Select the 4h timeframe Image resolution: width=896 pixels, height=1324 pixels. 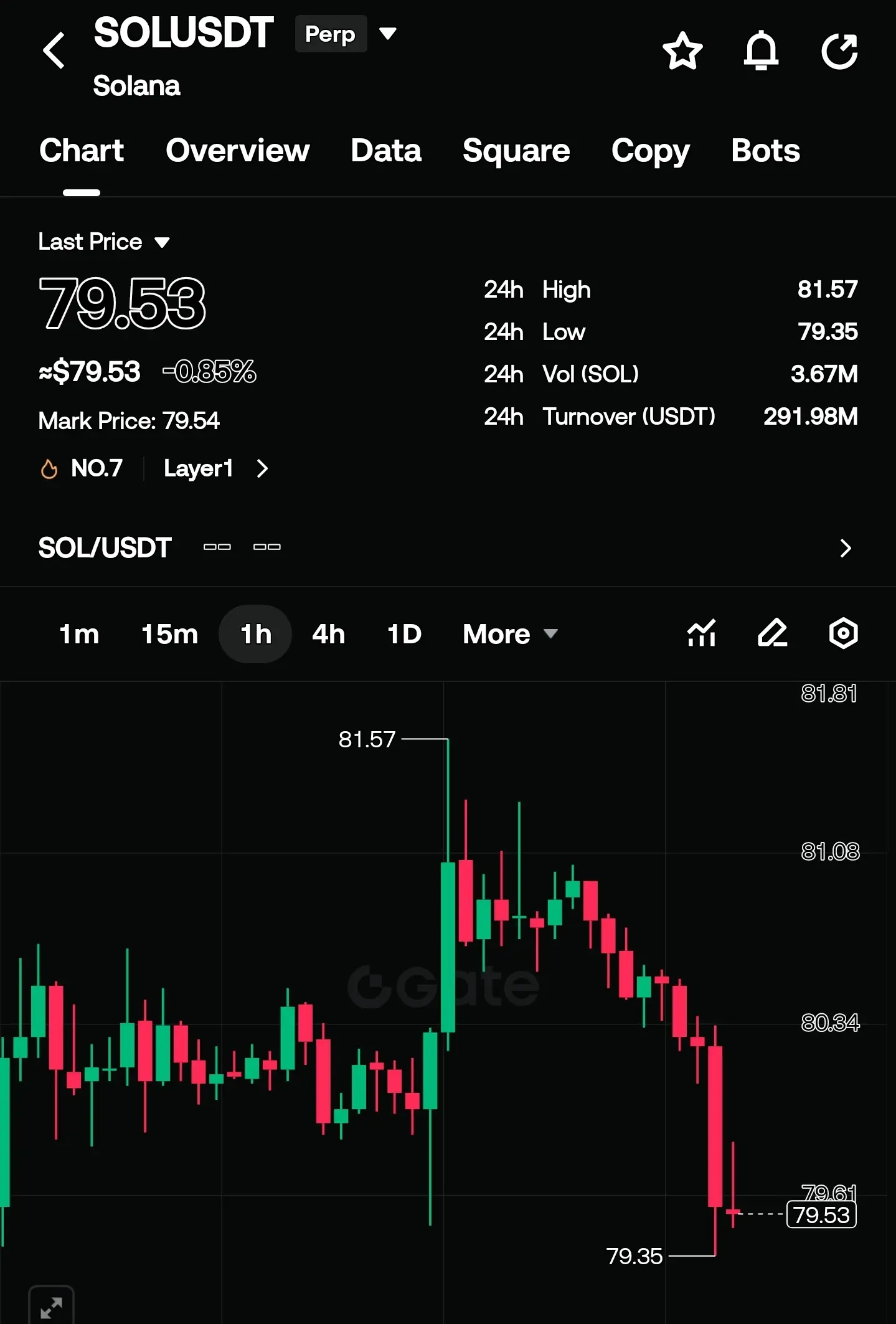point(329,635)
